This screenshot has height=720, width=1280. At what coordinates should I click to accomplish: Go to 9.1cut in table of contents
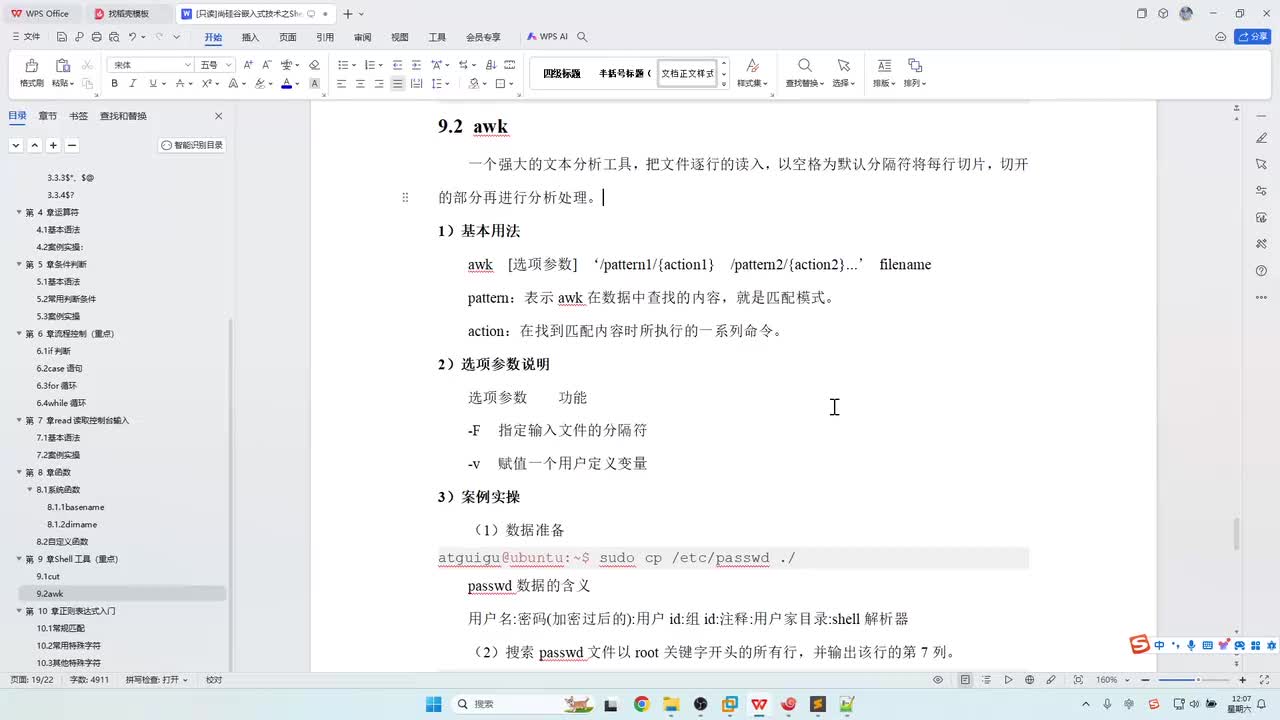[x=48, y=576]
